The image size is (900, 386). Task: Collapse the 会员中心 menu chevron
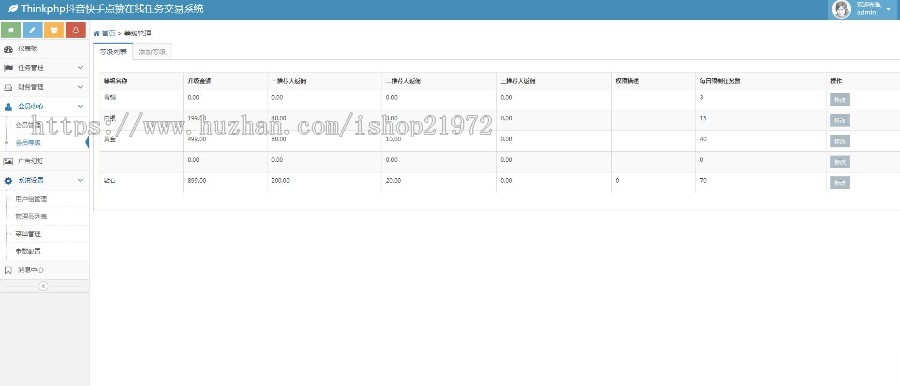pyautogui.click(x=80, y=106)
